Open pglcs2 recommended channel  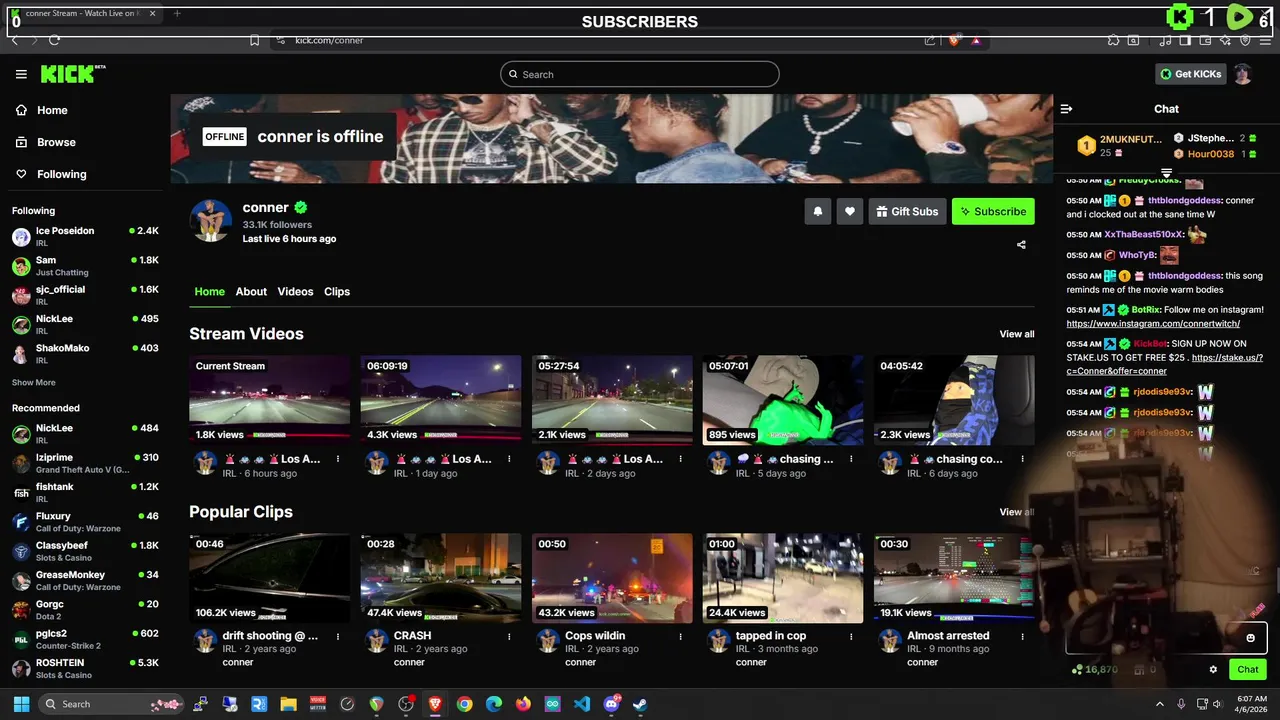point(85,639)
